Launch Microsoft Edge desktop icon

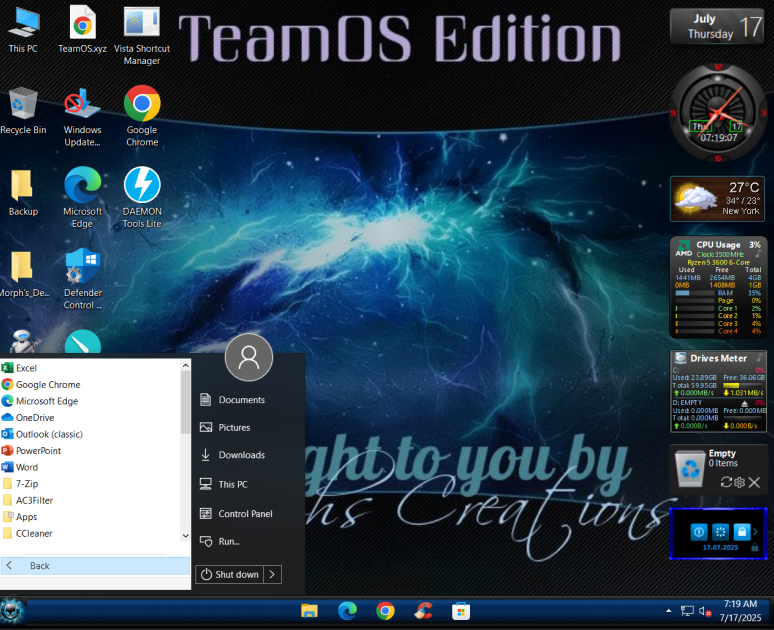[82, 197]
